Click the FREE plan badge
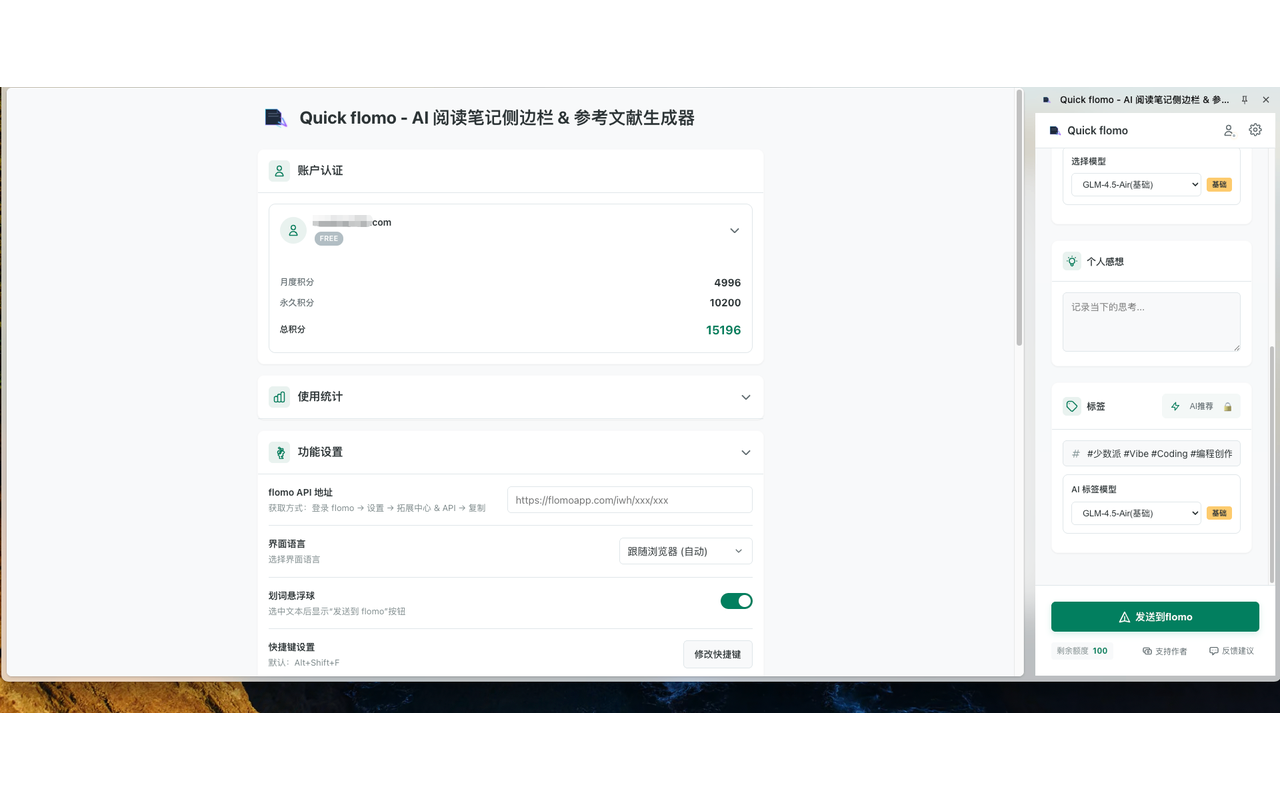 pyautogui.click(x=329, y=239)
